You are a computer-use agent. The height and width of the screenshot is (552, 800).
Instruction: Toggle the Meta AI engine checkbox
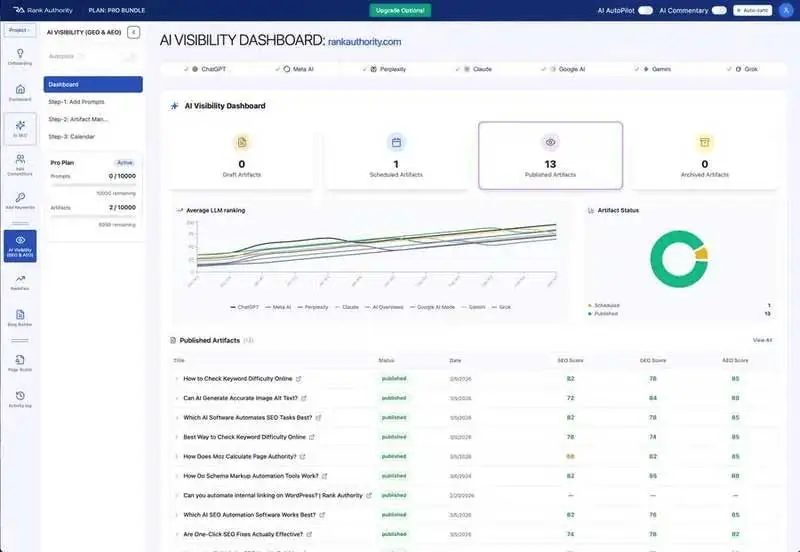(x=277, y=69)
